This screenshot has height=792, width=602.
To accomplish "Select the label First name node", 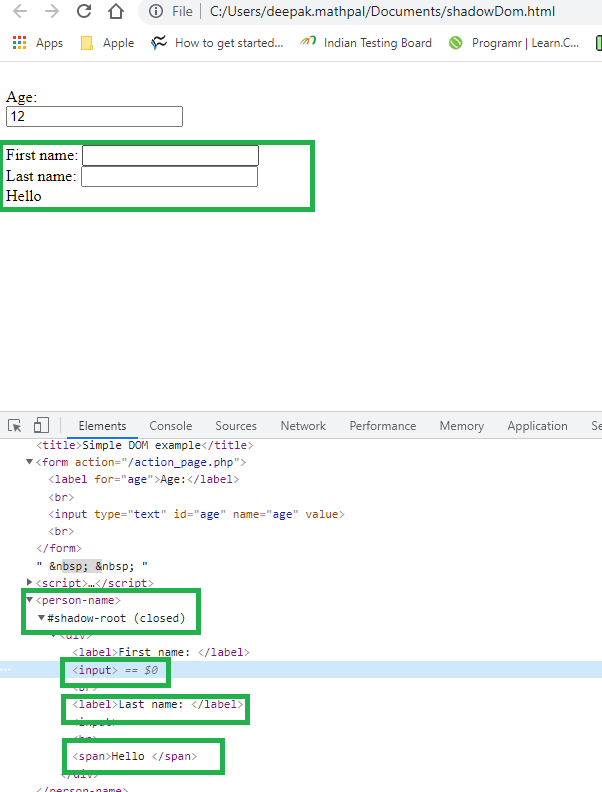I will [x=161, y=652].
